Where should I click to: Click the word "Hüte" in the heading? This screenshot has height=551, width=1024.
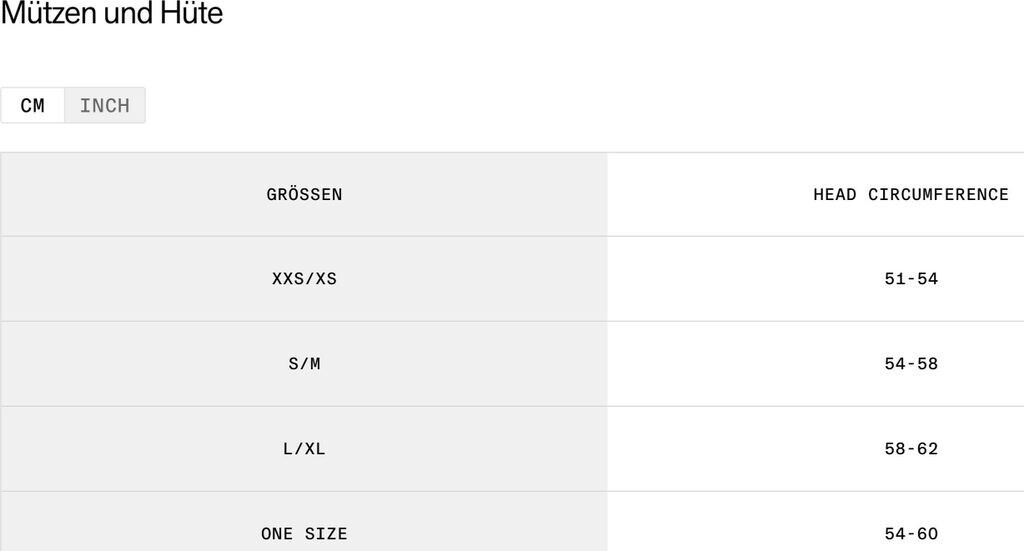point(193,14)
